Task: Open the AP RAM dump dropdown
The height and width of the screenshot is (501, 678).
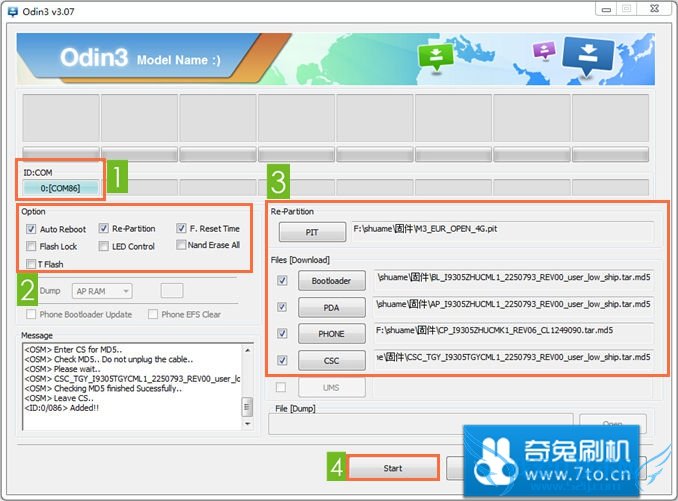Action: pyautogui.click(x=102, y=291)
